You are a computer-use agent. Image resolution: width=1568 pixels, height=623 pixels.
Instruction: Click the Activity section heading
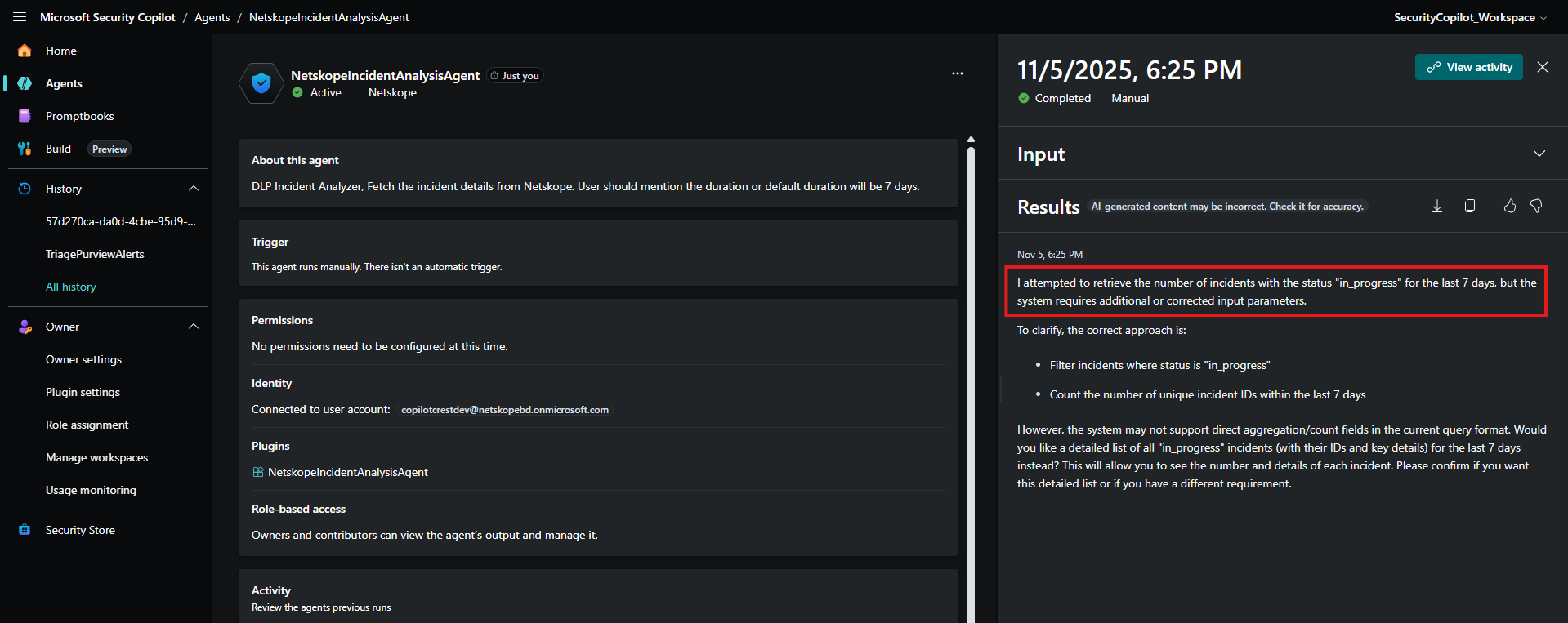pyautogui.click(x=271, y=590)
